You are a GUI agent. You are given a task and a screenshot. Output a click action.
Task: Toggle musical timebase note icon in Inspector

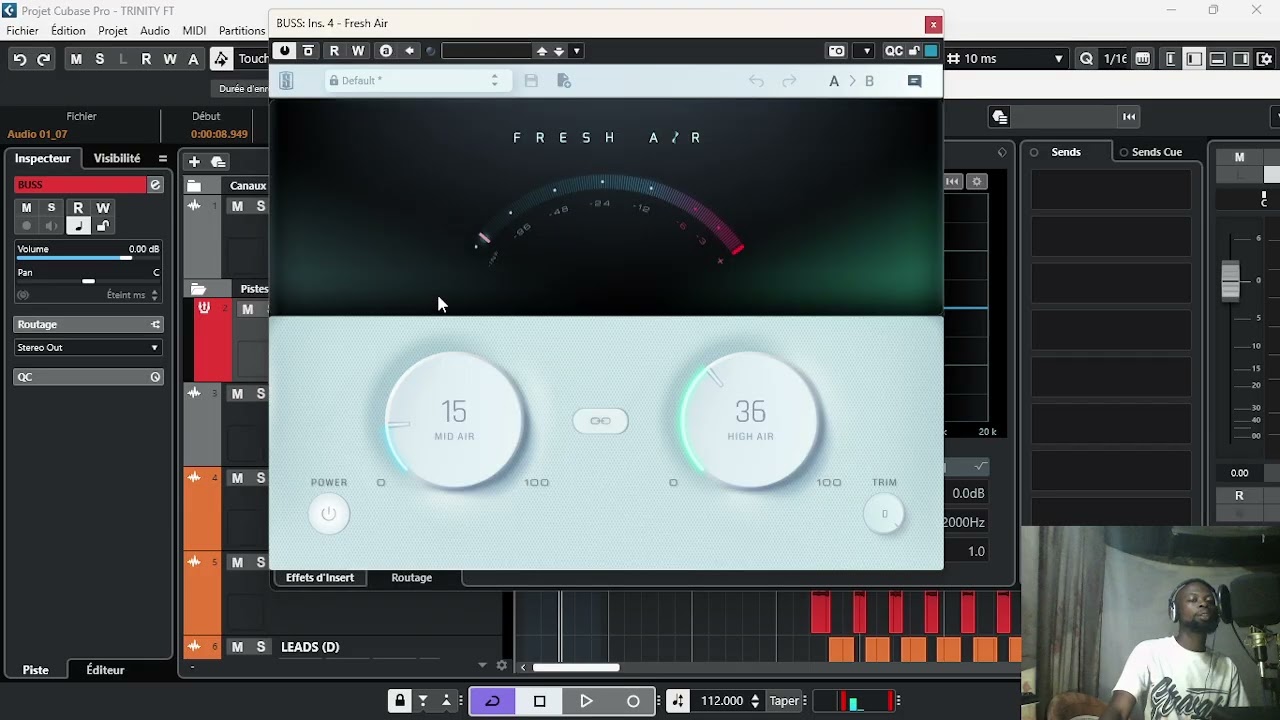(78, 227)
